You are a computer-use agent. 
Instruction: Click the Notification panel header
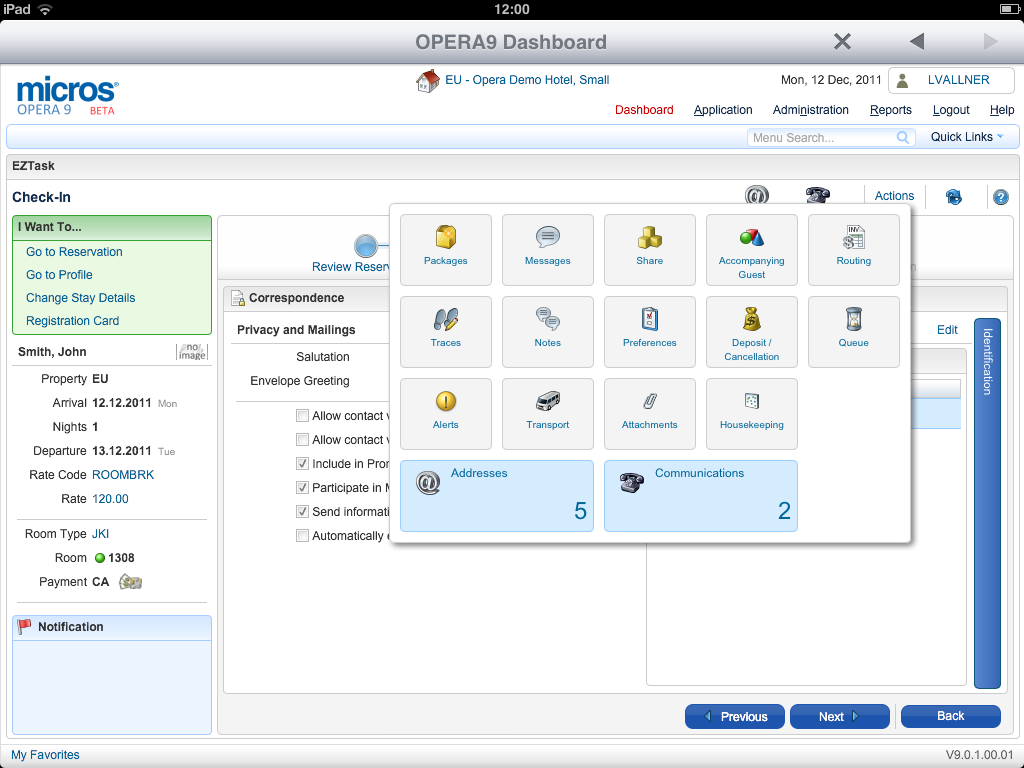click(x=112, y=627)
